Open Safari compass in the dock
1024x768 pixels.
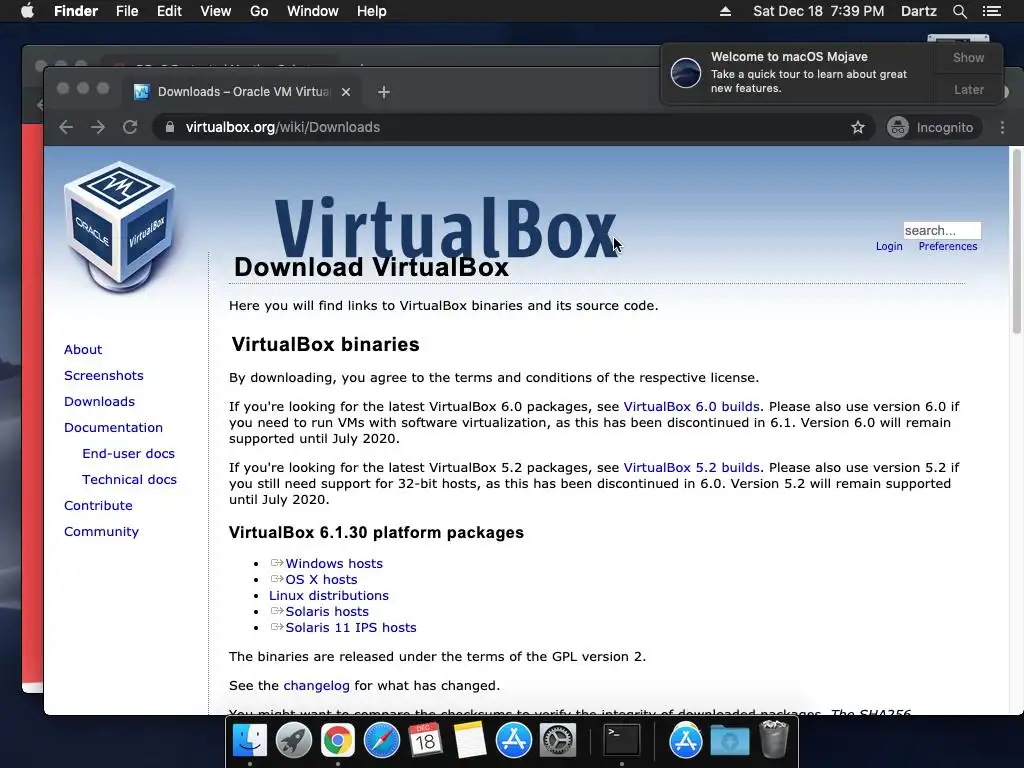pyautogui.click(x=381, y=741)
